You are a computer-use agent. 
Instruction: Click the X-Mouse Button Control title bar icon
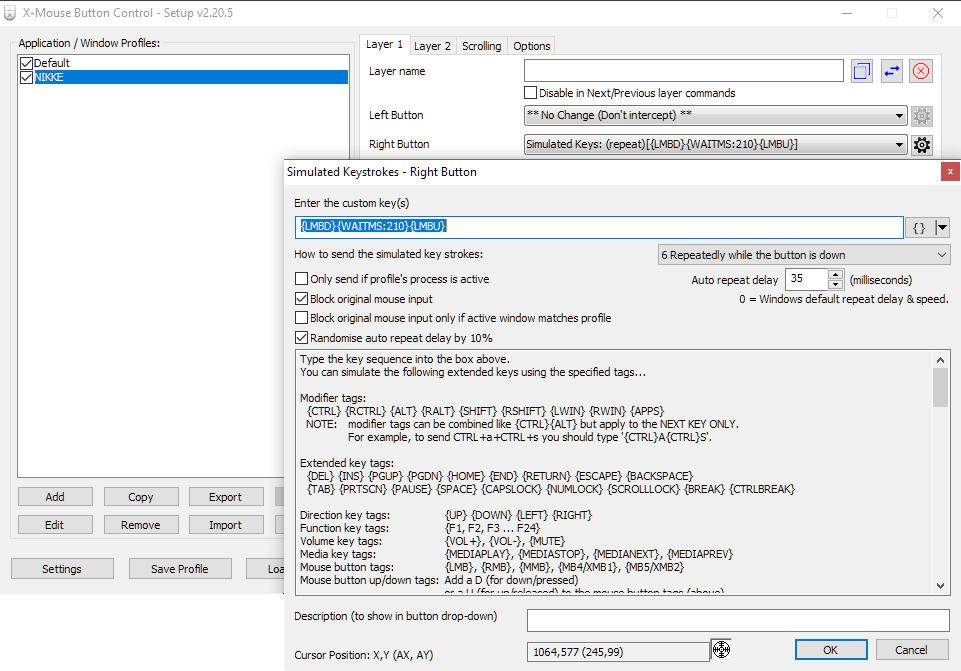10,13
